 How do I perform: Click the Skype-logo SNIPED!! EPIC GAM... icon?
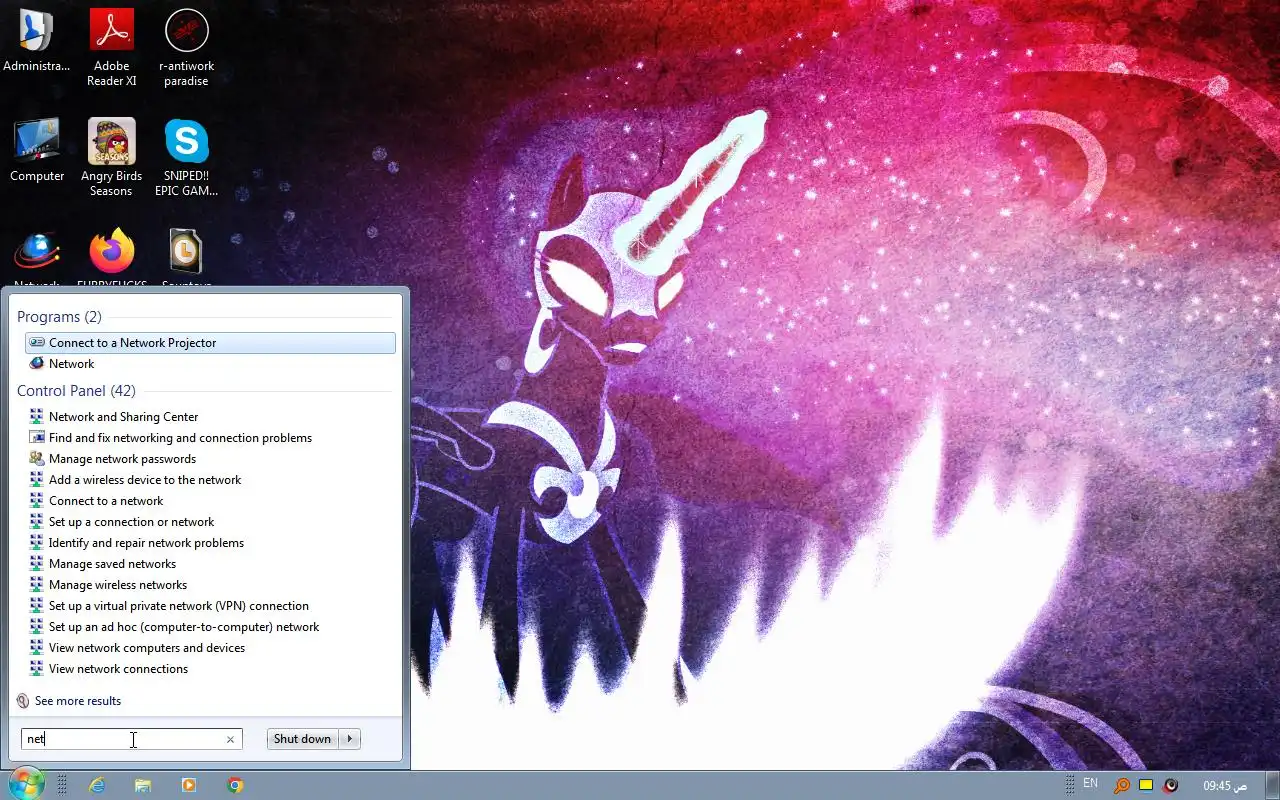coord(187,158)
